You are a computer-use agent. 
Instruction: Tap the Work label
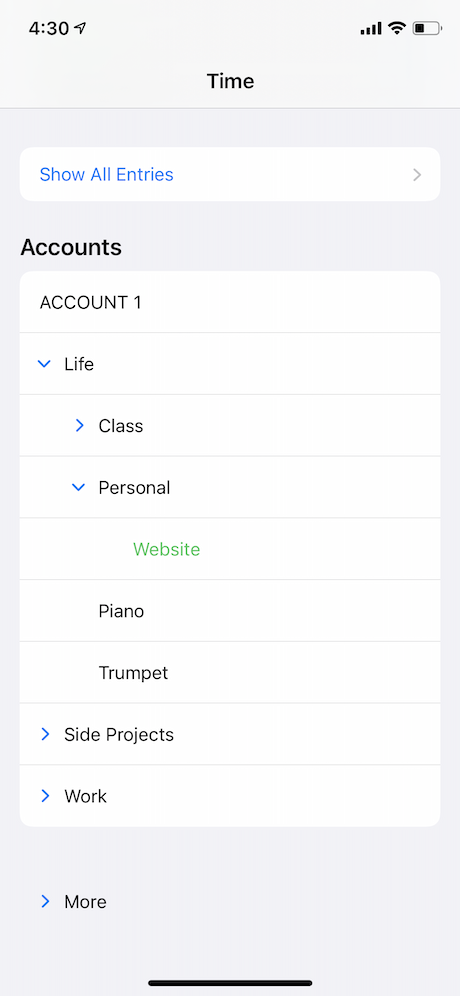pos(85,796)
